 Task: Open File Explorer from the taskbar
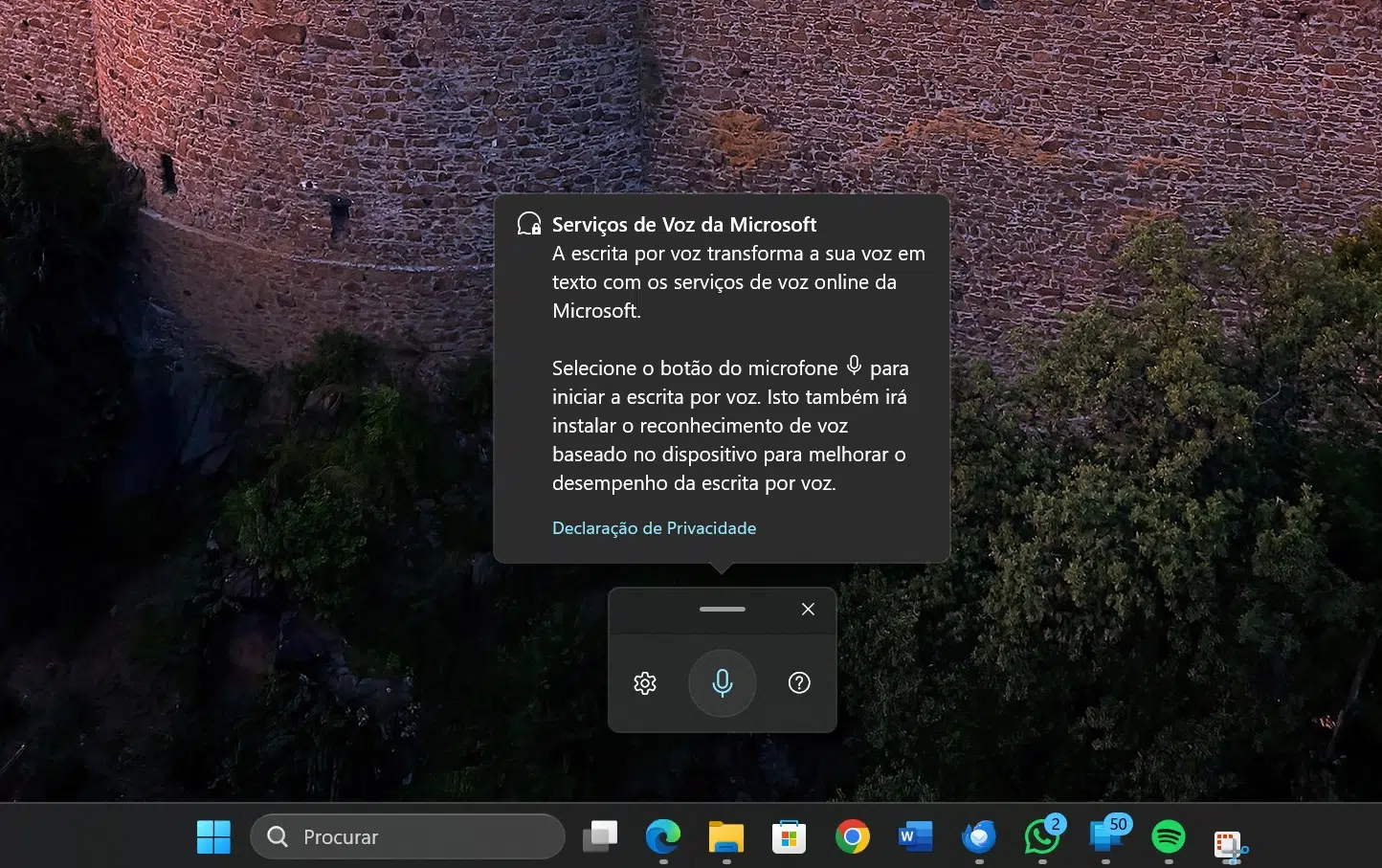[x=726, y=837]
